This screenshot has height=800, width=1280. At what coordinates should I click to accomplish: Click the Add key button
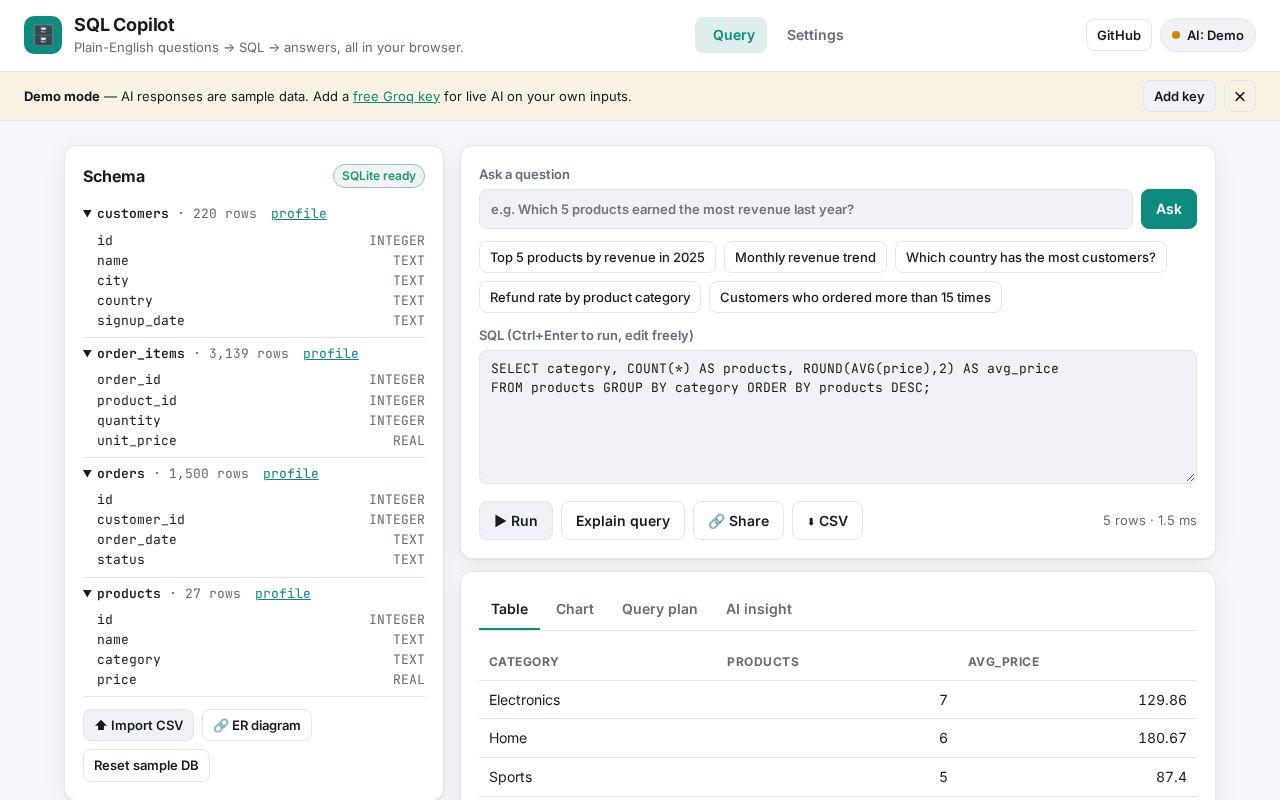[x=1179, y=96]
